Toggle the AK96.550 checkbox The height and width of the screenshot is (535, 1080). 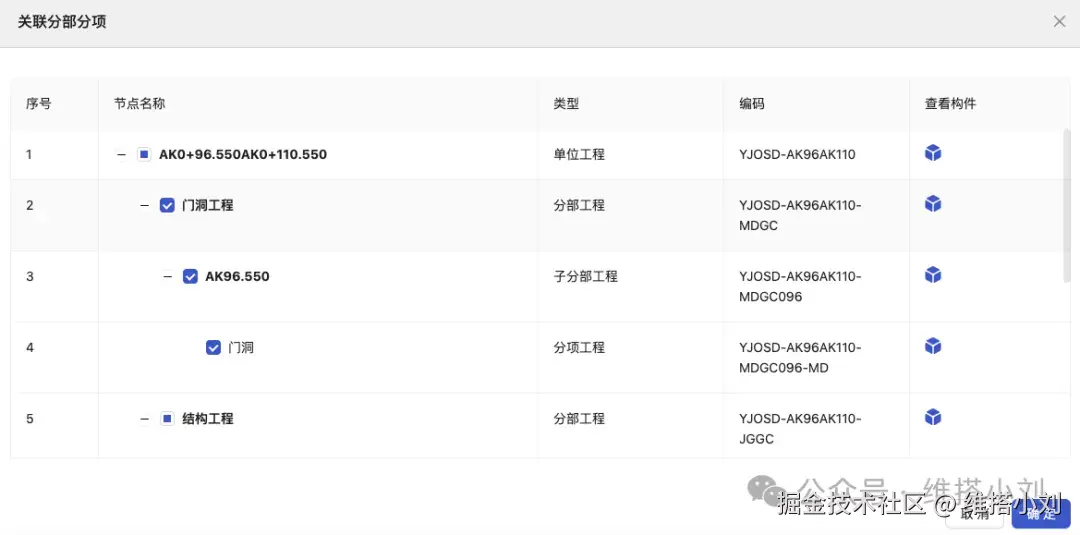[190, 276]
